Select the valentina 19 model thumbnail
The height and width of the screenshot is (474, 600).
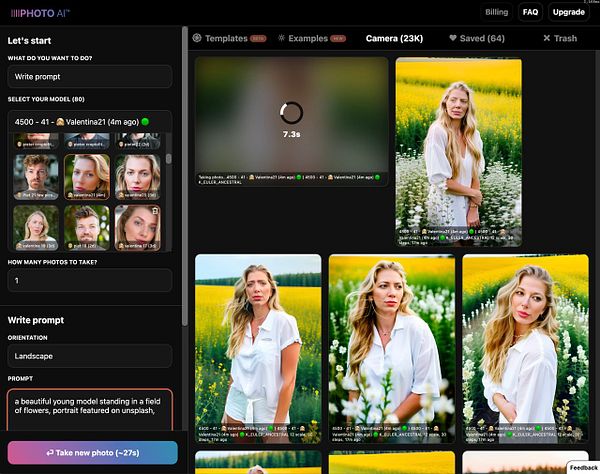click(36, 228)
